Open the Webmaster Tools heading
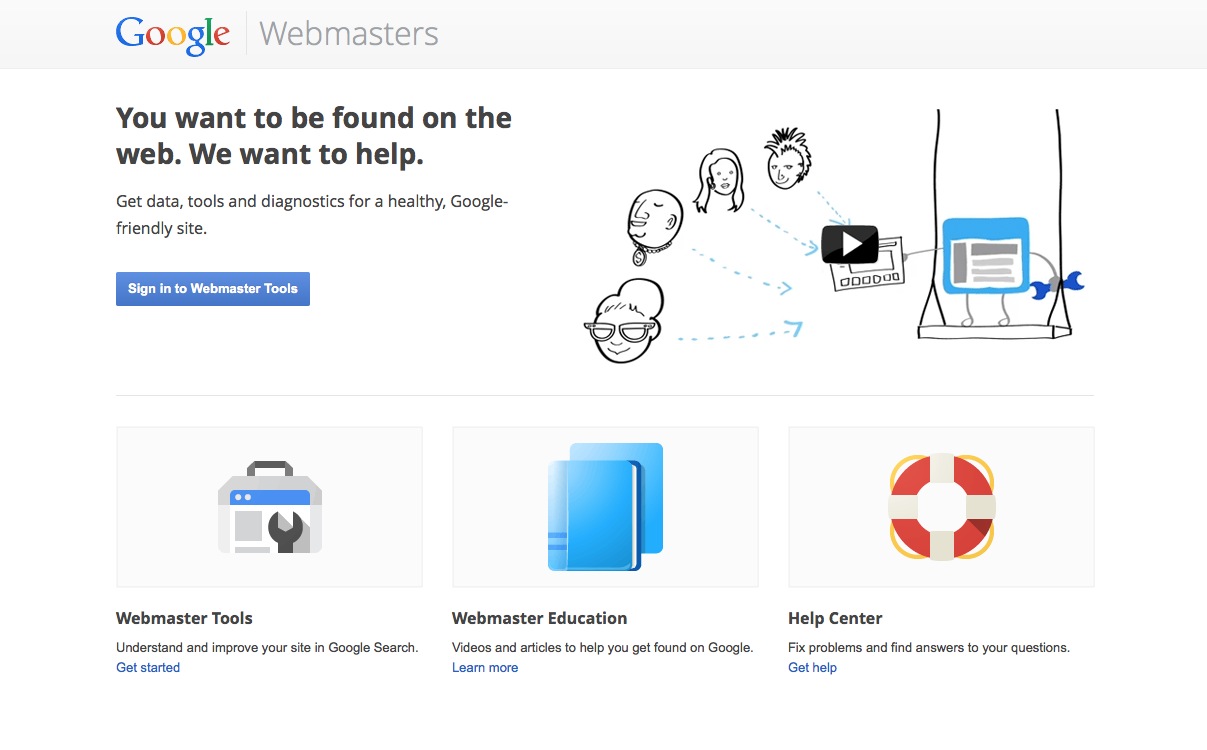The width and height of the screenshot is (1207, 750). [184, 618]
